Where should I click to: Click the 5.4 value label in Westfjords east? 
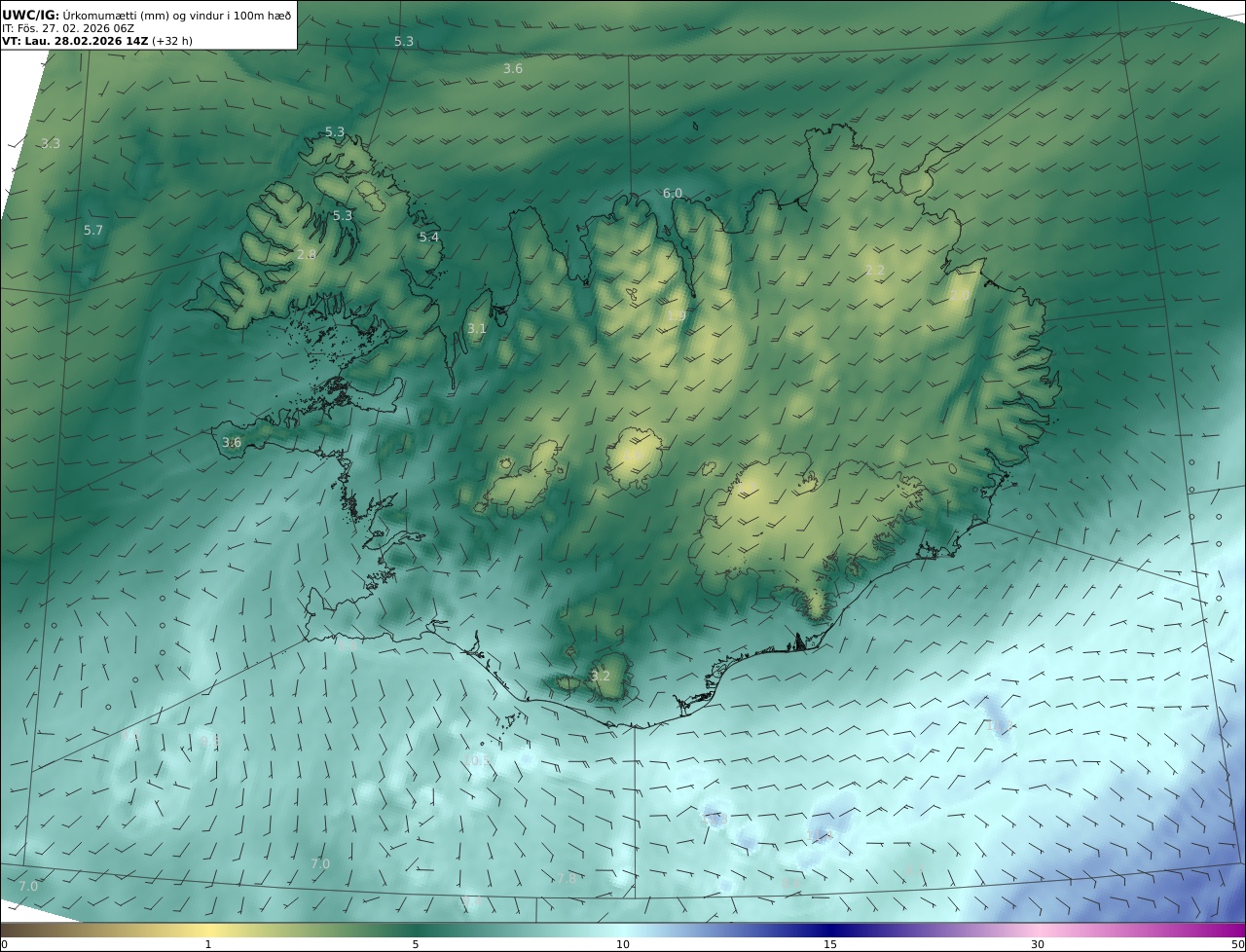click(x=429, y=238)
